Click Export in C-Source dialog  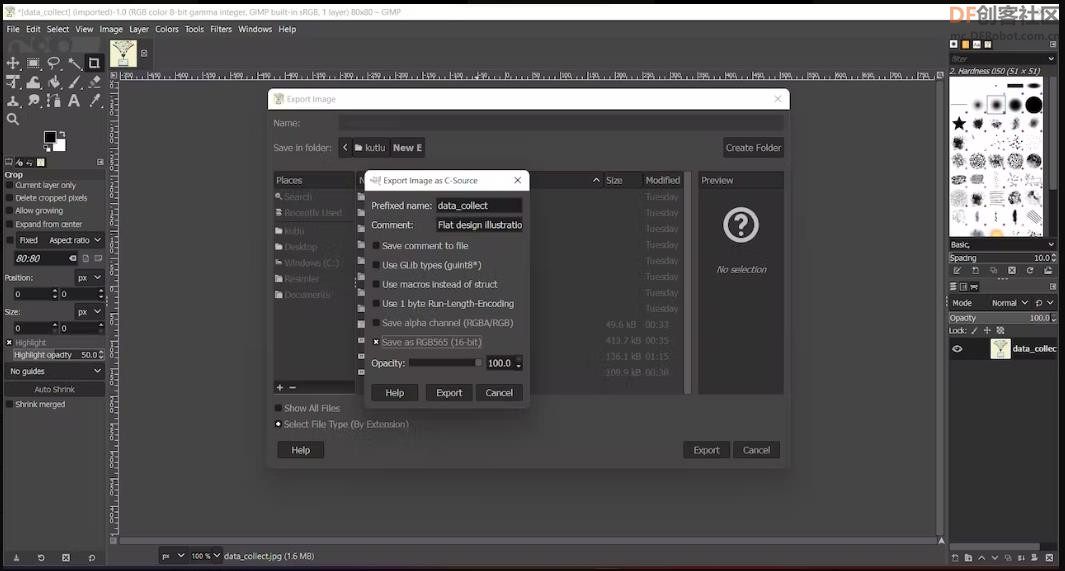(449, 392)
